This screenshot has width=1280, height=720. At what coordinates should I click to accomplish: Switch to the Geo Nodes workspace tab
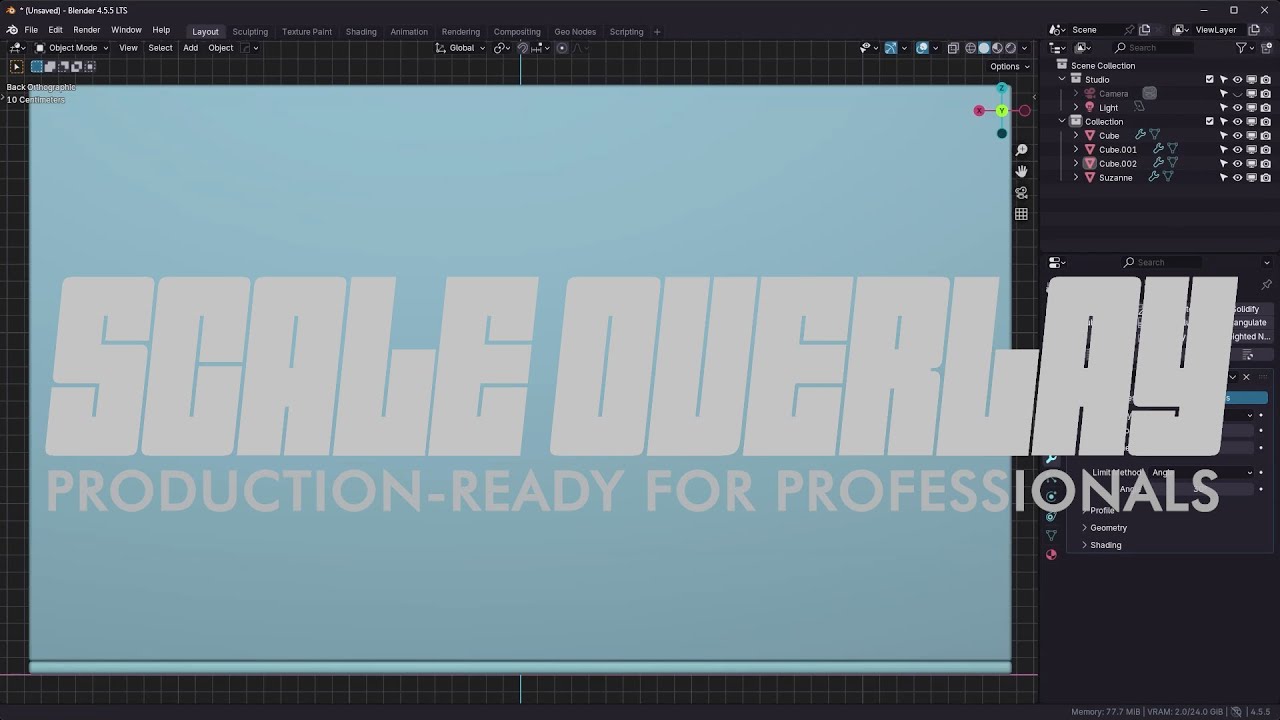click(x=575, y=32)
